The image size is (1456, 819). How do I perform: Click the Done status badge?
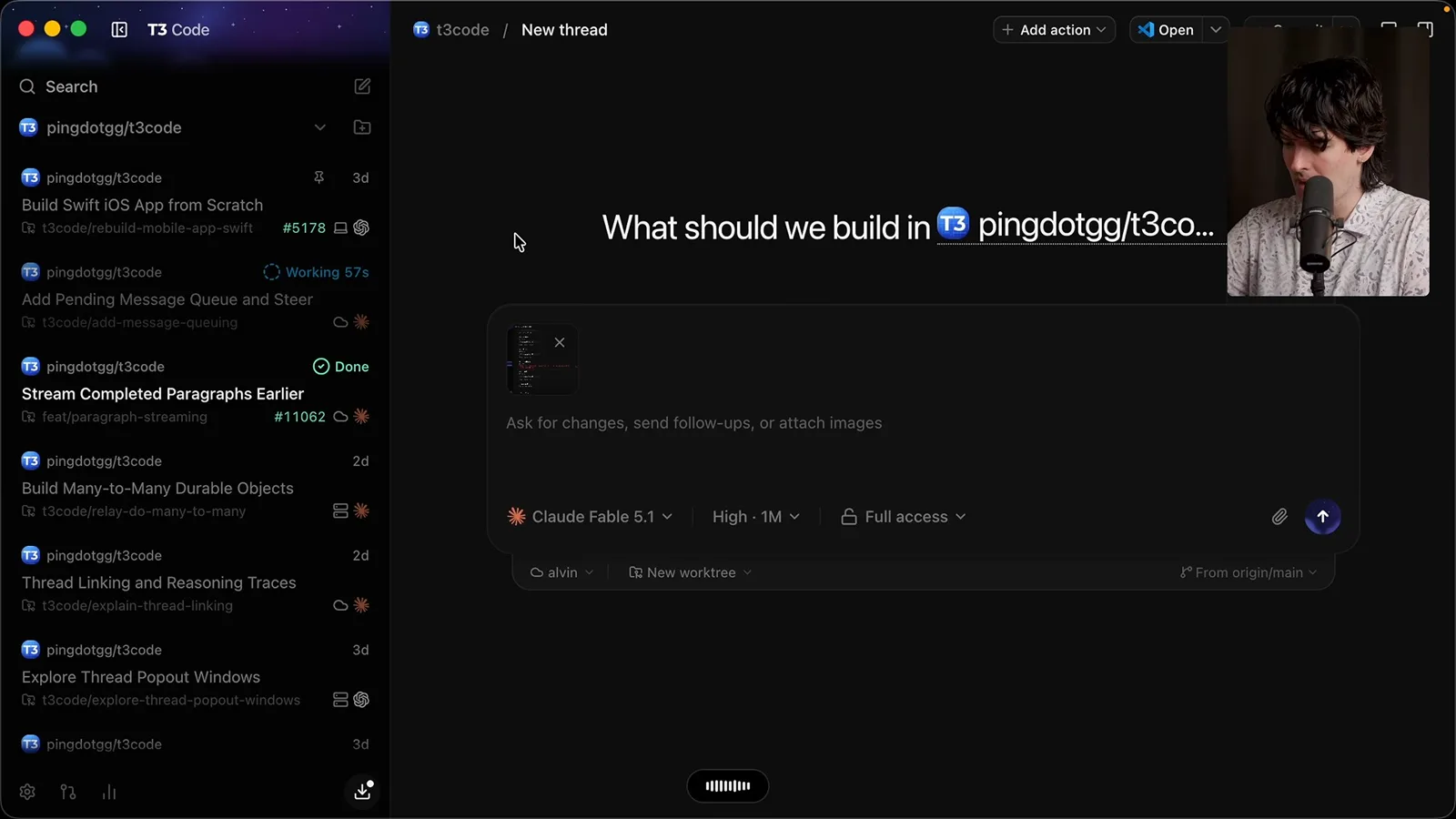pos(341,367)
